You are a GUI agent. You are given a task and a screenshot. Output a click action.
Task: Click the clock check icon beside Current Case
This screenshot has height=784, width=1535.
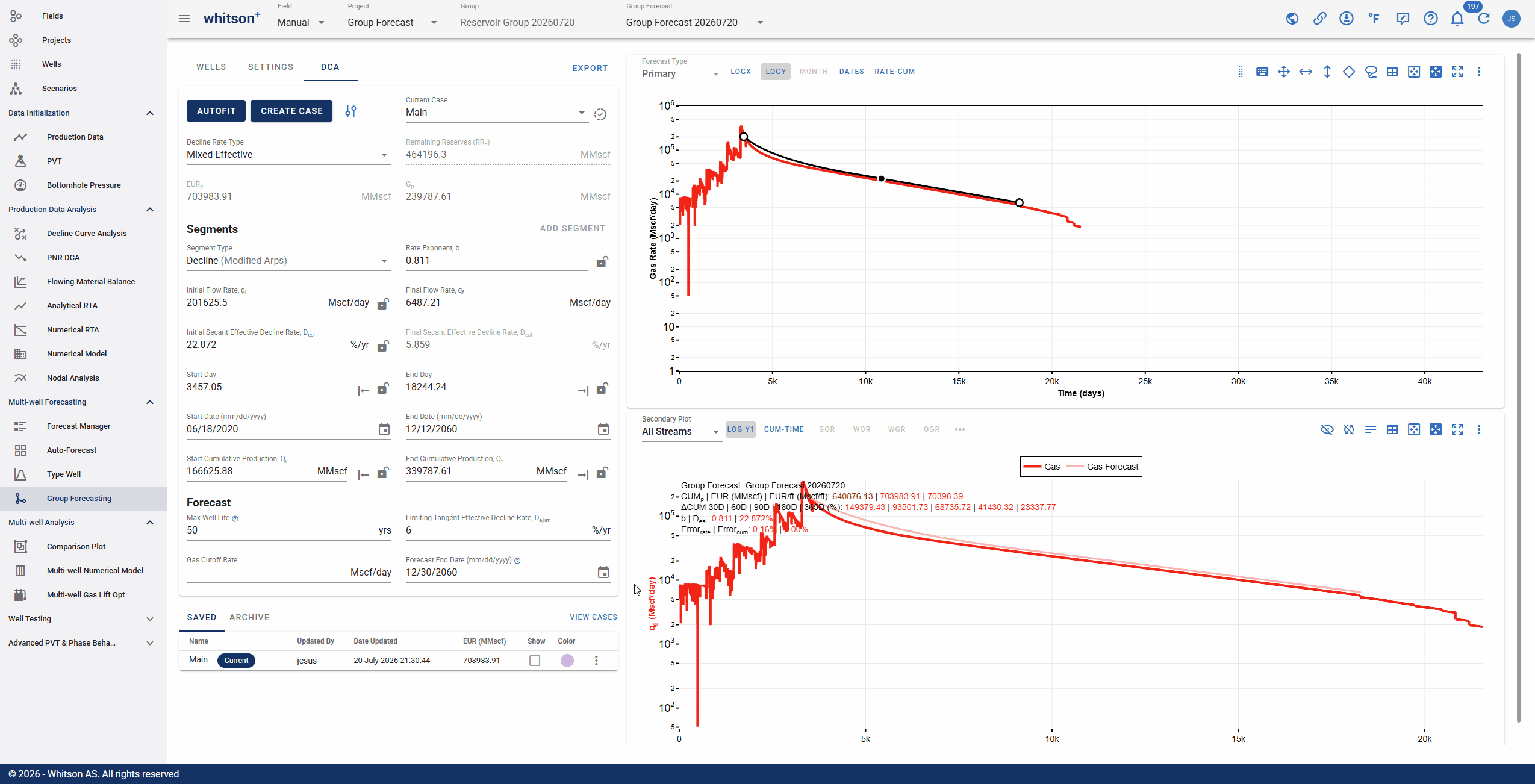(x=600, y=114)
